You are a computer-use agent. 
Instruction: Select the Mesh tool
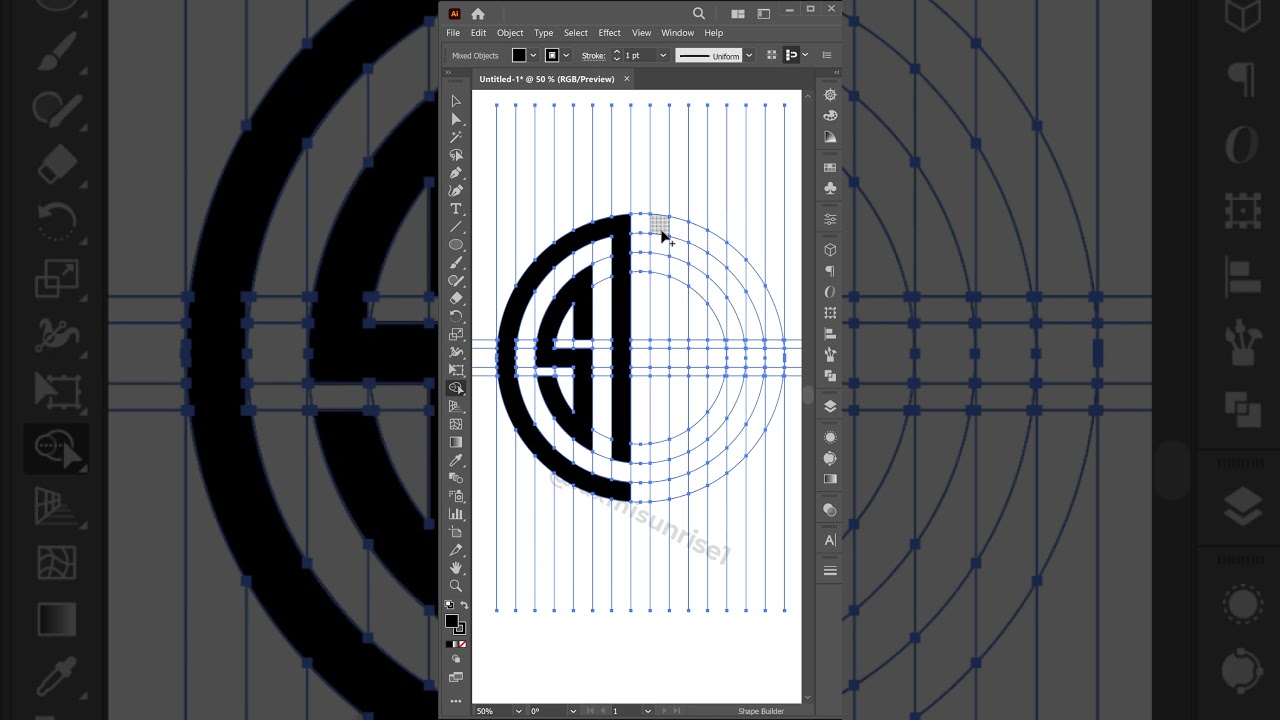(456, 424)
